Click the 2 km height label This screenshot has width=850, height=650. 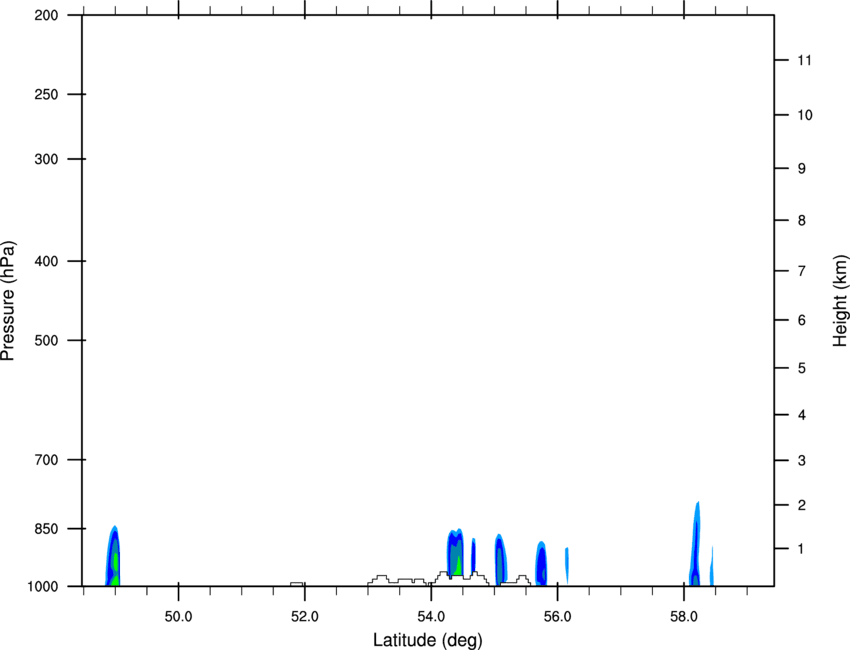coord(802,505)
